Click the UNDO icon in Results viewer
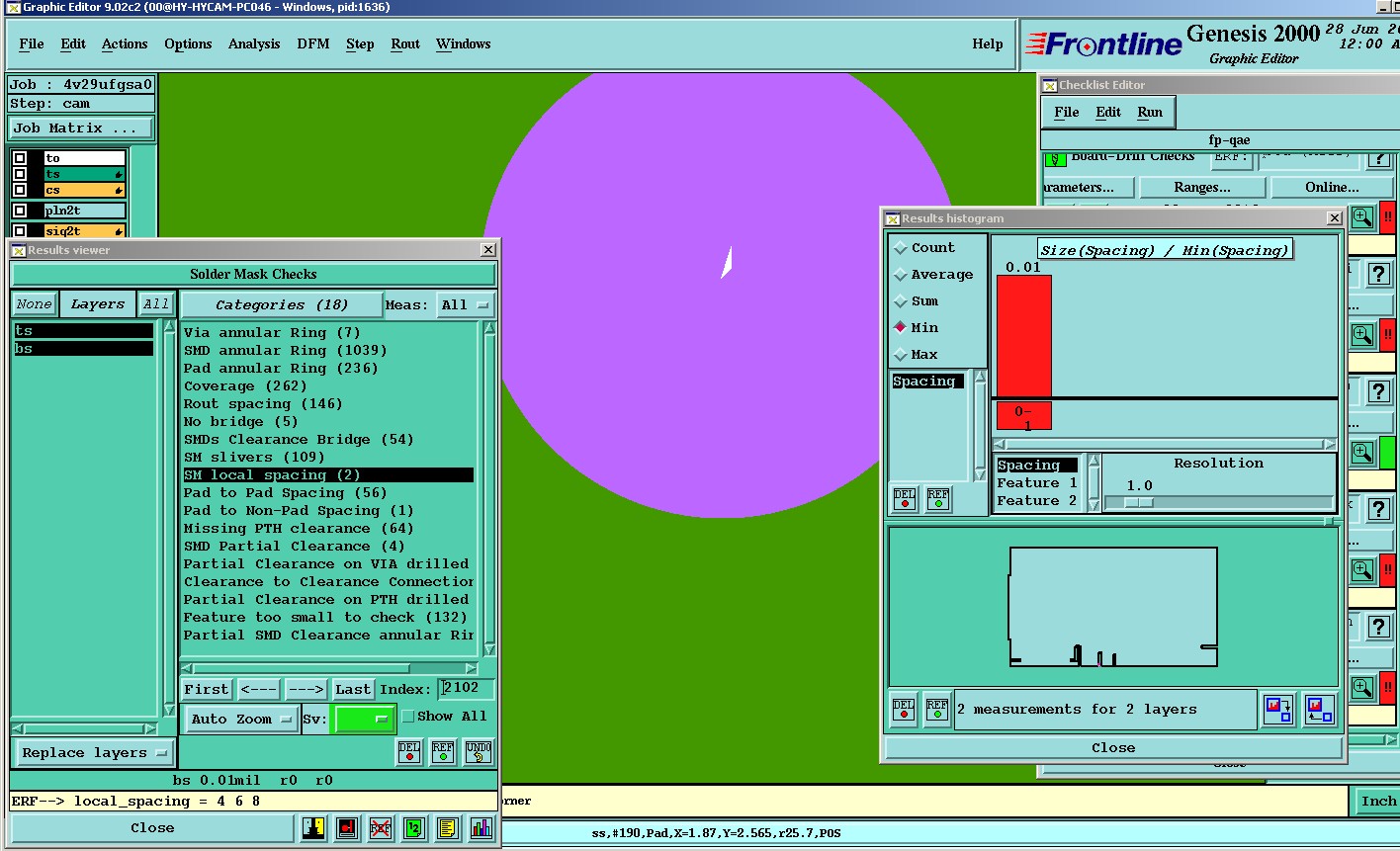This screenshot has height=851, width=1400. pyautogui.click(x=478, y=752)
